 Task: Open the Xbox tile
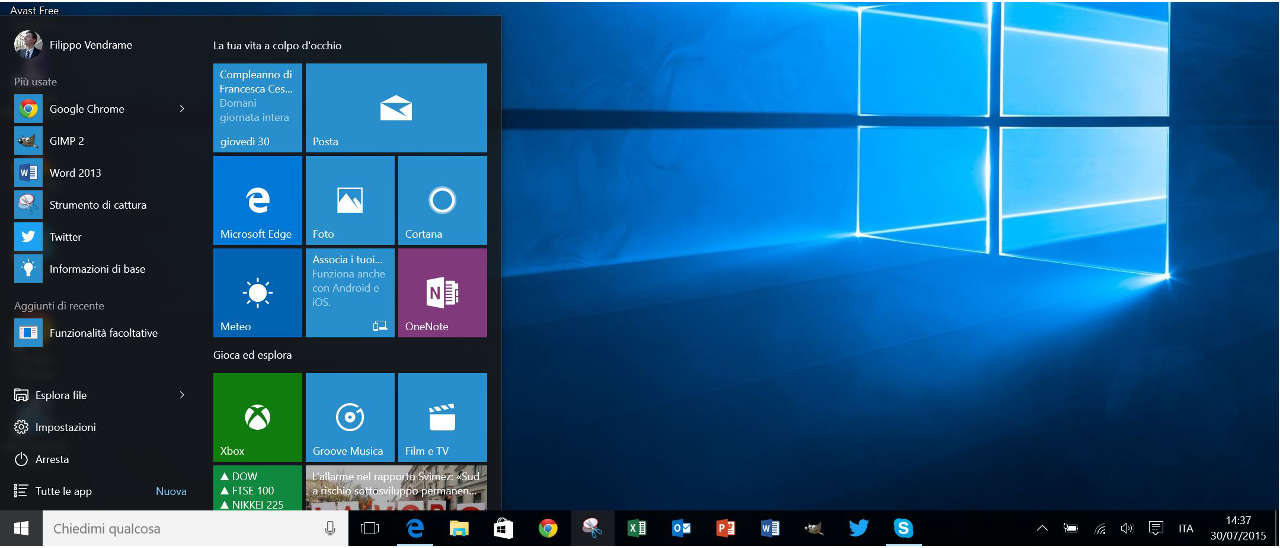pos(257,417)
